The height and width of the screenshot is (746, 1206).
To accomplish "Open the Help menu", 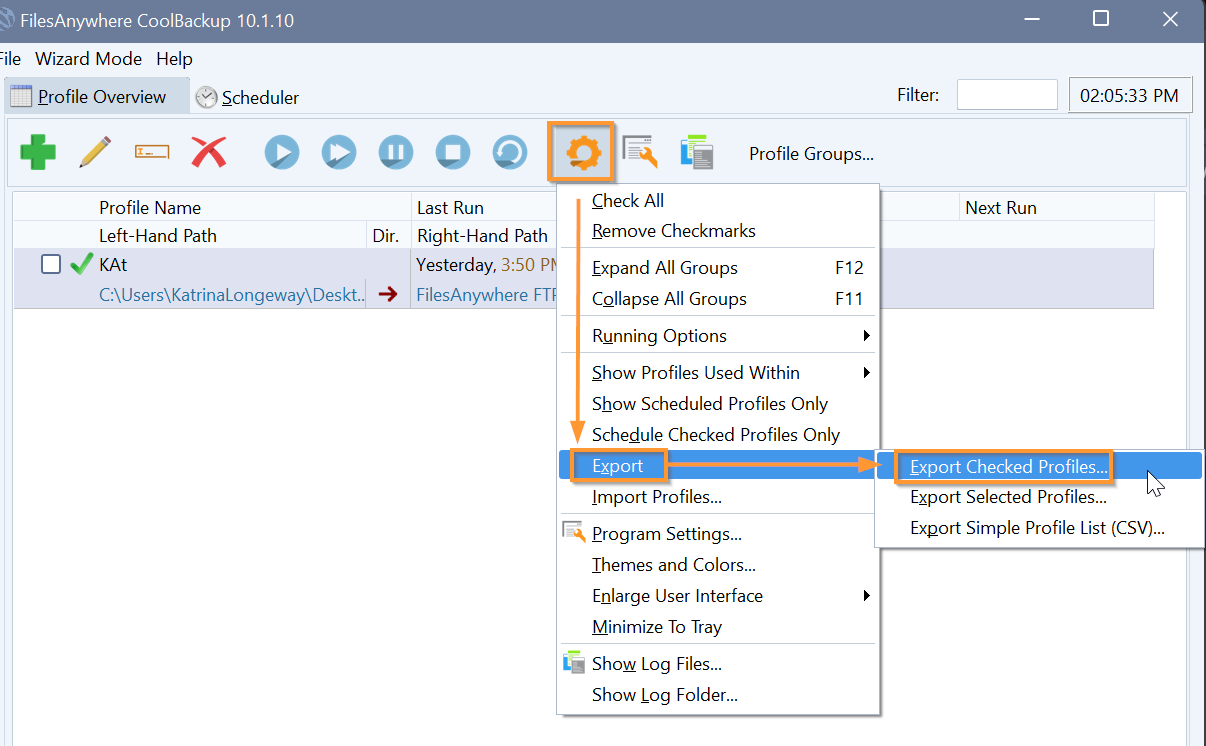I will [174, 59].
